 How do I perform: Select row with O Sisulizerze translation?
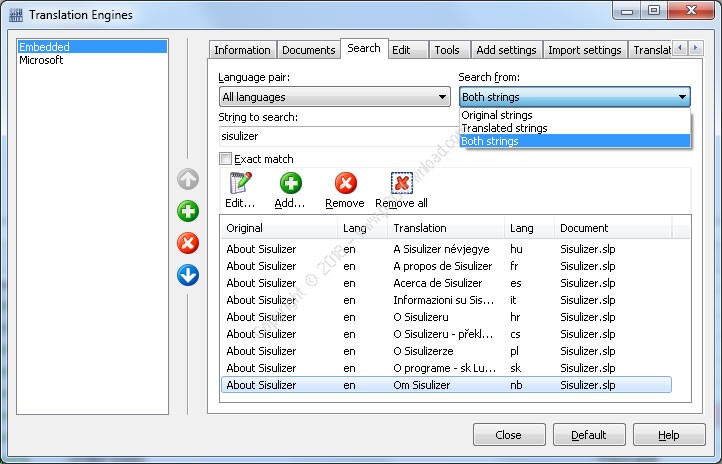[x=446, y=351]
